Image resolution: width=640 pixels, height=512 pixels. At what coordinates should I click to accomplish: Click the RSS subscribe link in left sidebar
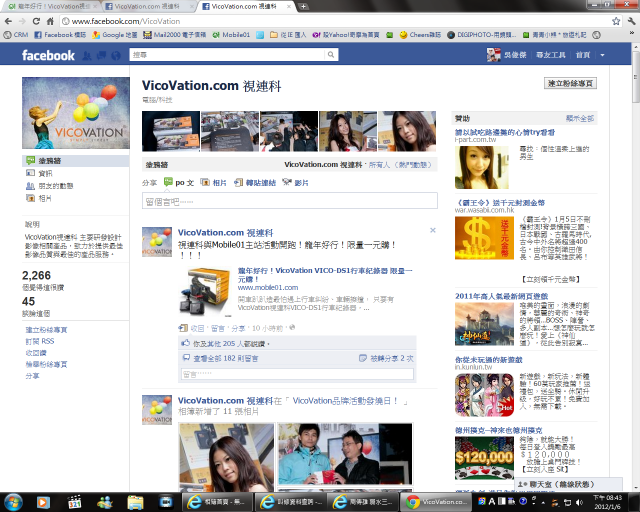click(40, 341)
